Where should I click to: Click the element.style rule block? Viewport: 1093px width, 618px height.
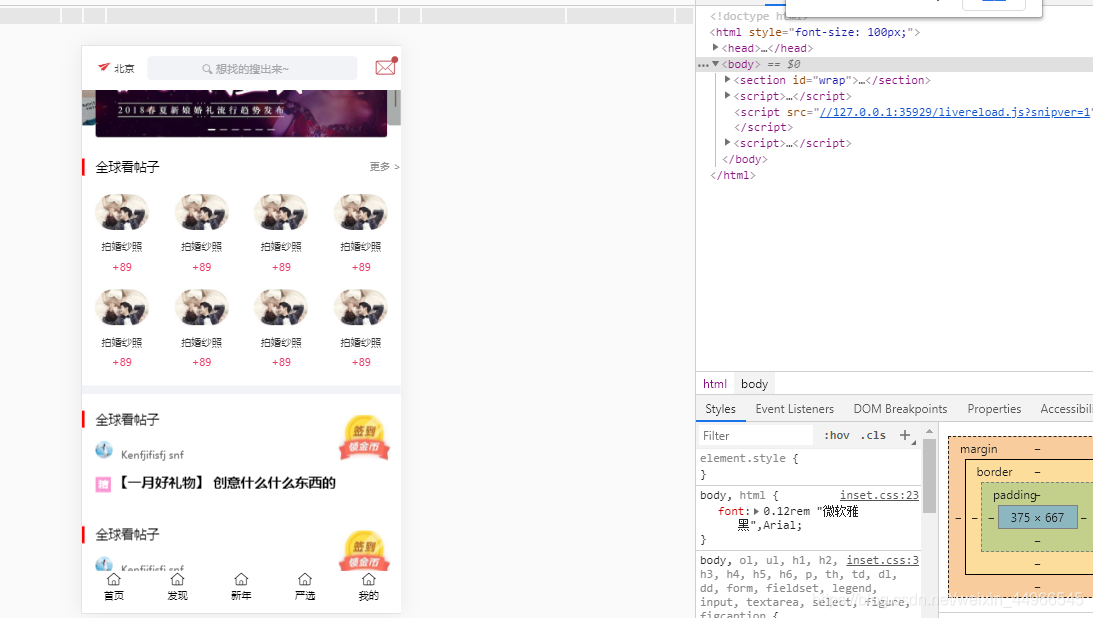(809, 466)
